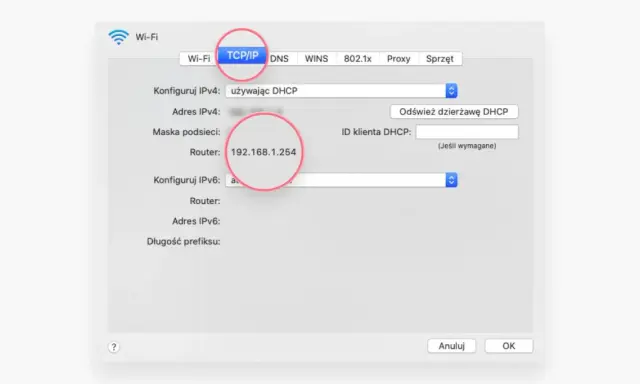Screen dimensions: 640x384
Task: Switch to the Sprzęt tab
Action: click(x=440, y=59)
